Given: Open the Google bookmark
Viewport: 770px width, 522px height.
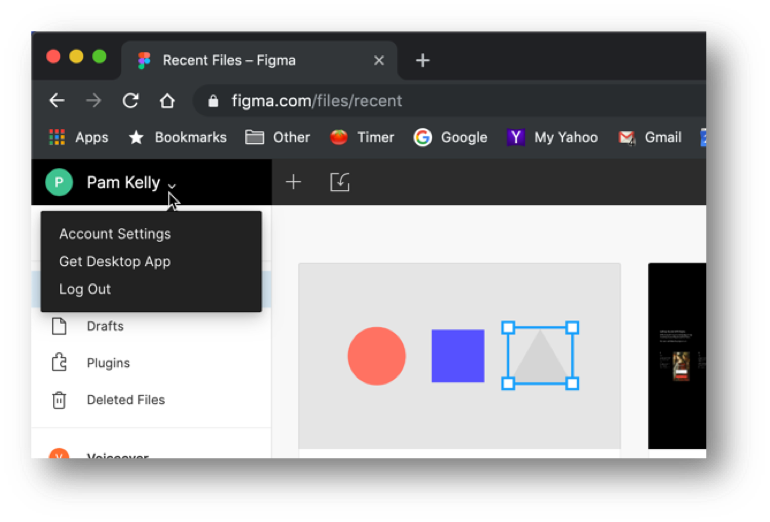Looking at the screenshot, I should (x=450, y=137).
